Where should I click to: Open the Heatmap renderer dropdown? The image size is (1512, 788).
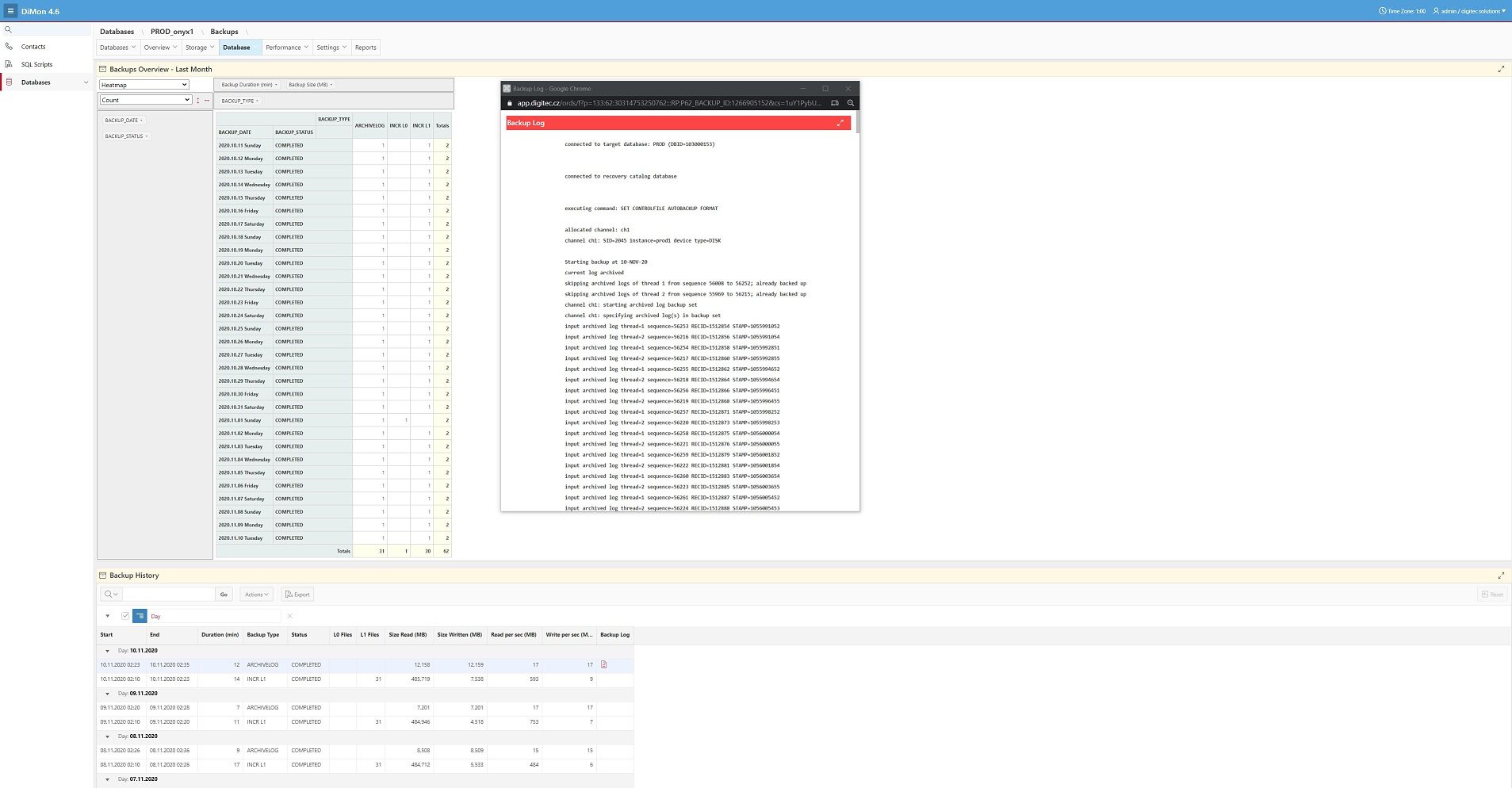coord(144,85)
